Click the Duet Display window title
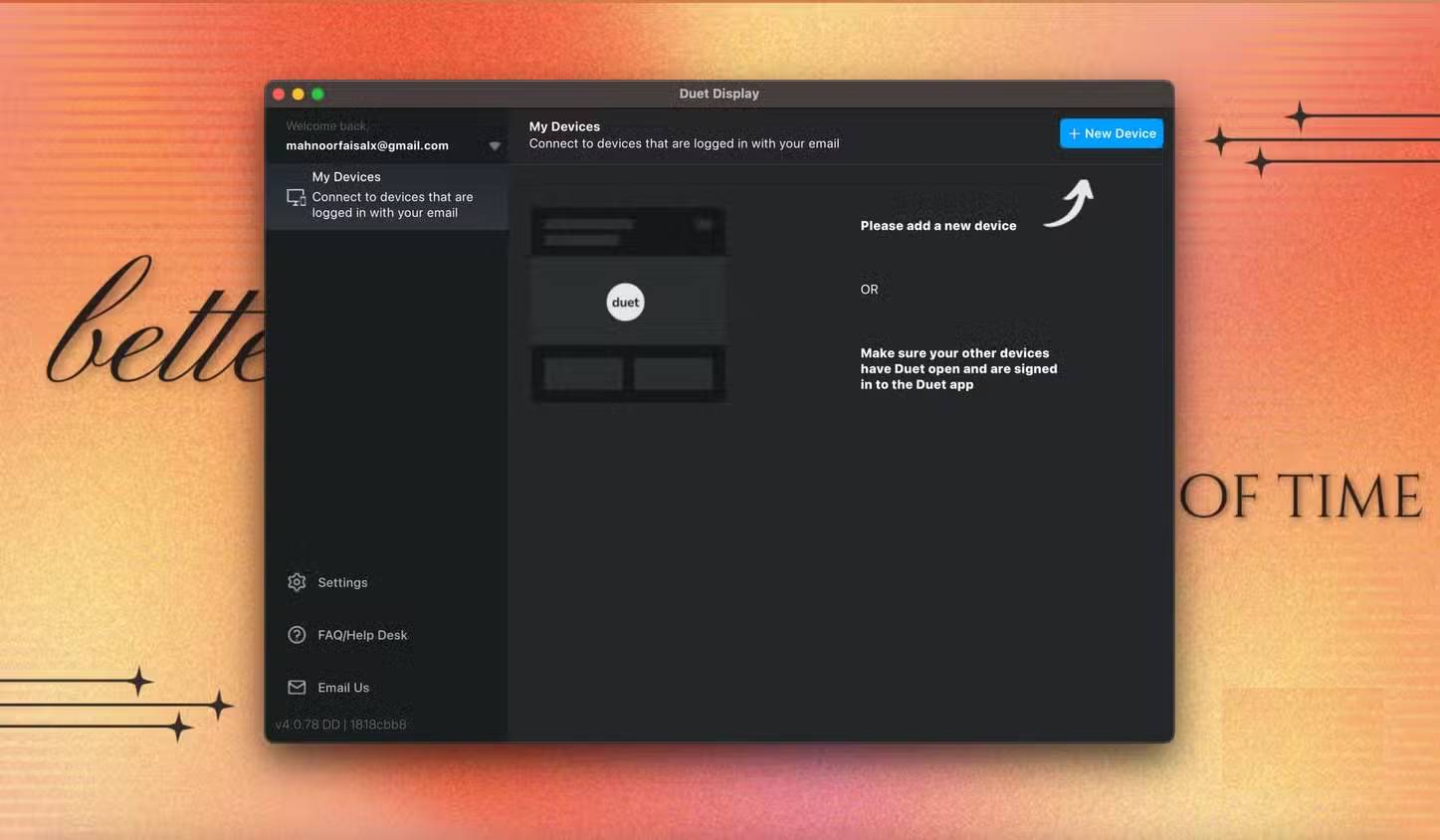Viewport: 1440px width, 840px height. click(720, 94)
